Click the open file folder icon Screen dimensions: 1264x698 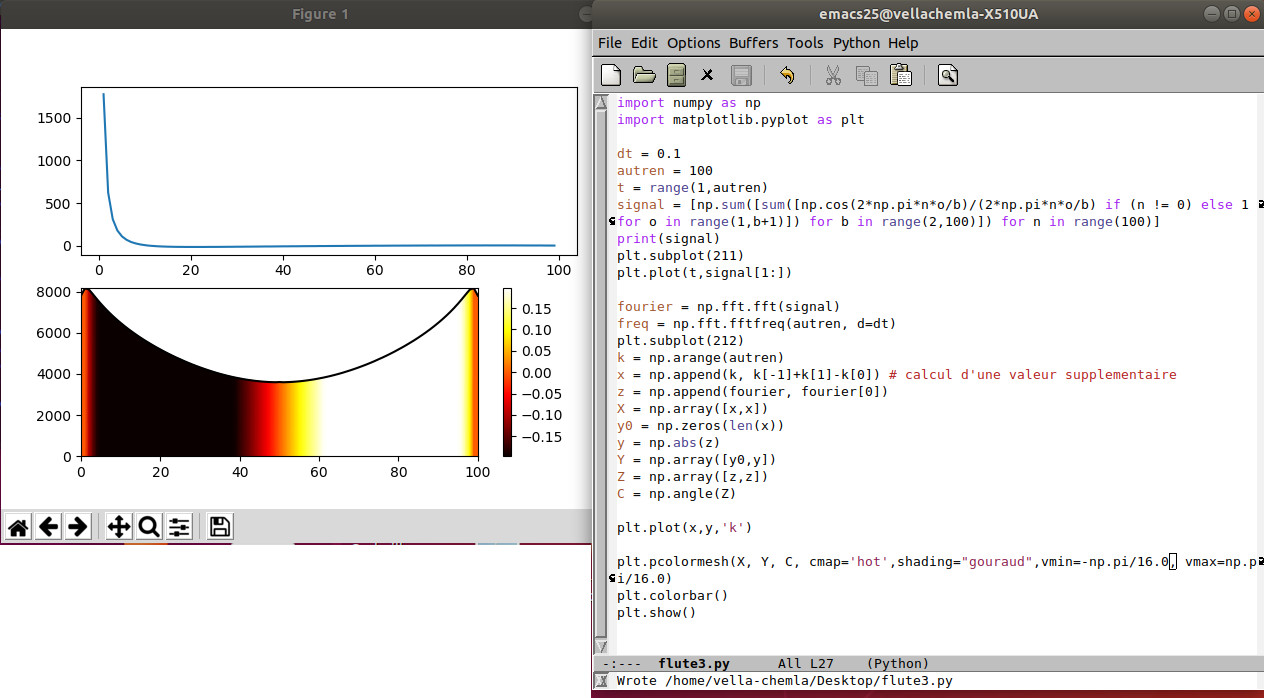[644, 75]
